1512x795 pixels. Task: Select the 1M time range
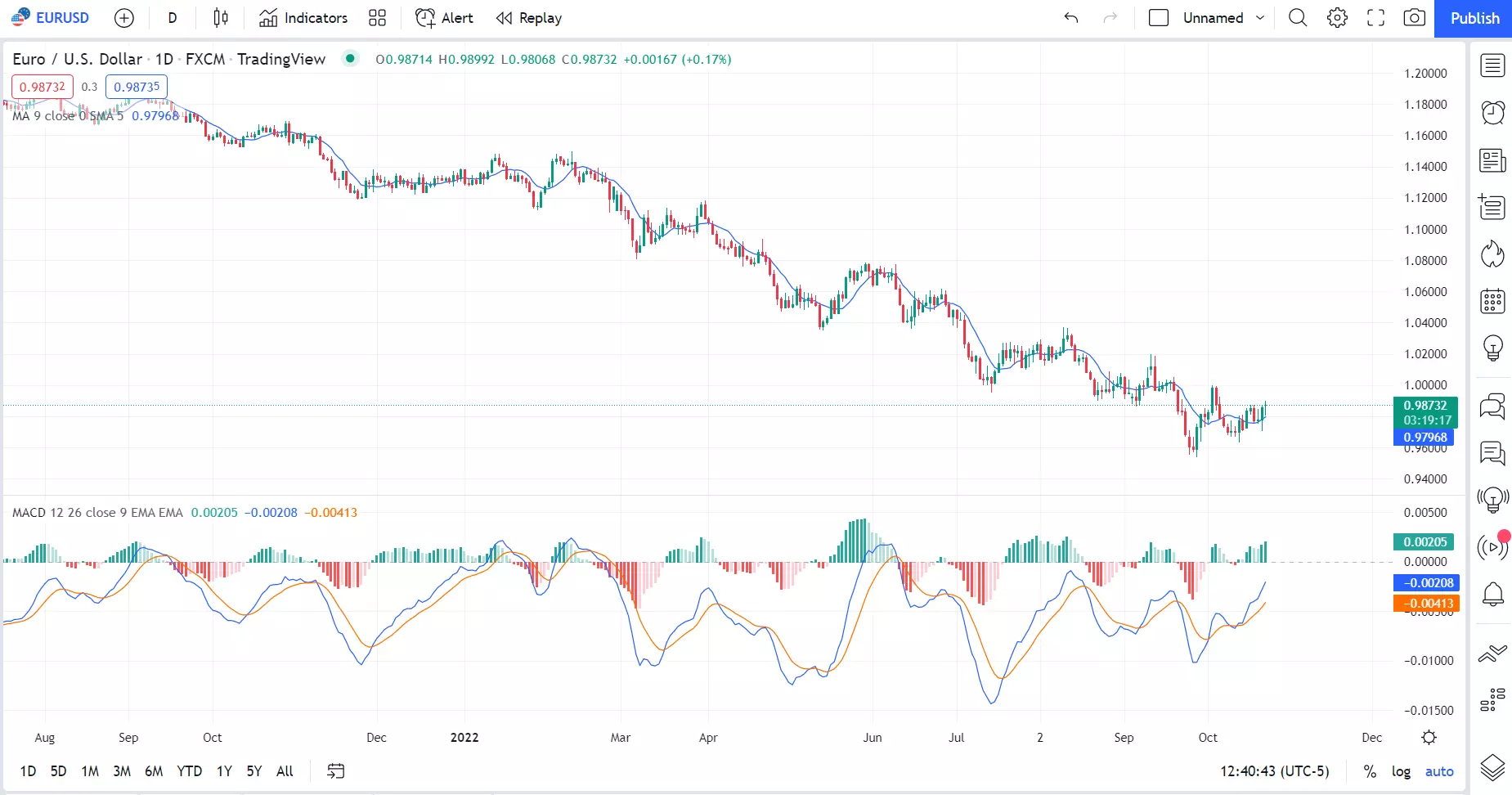(90, 771)
